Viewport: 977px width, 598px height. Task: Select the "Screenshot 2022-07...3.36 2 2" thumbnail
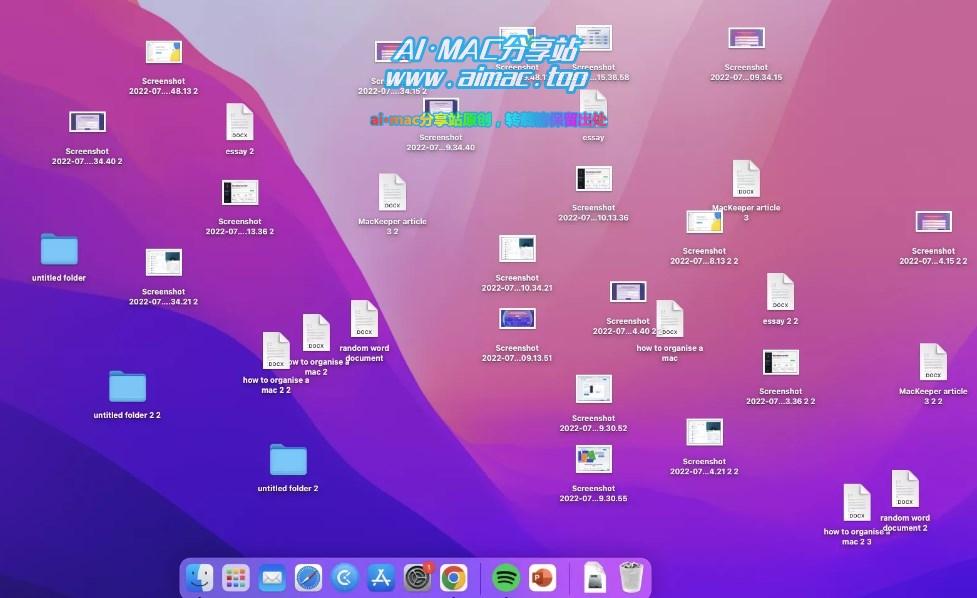click(781, 362)
